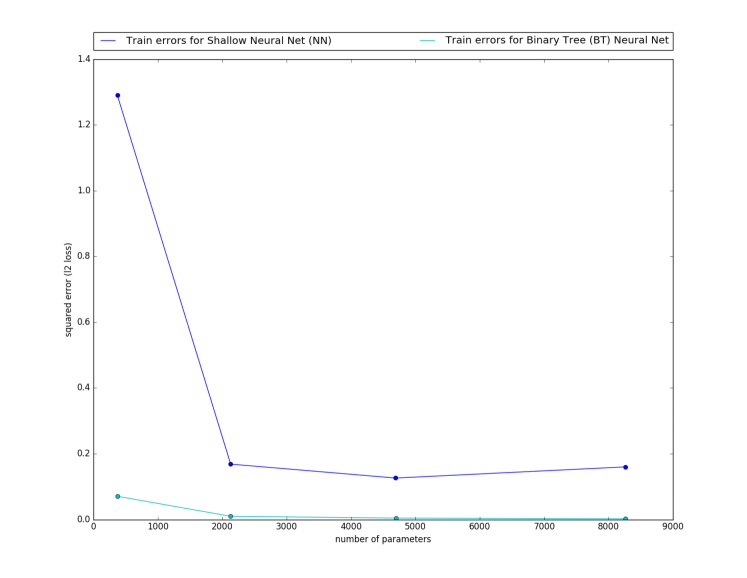Select the blue data point near 4700 parameters
Screen dimensions: 747x578
[395, 478]
